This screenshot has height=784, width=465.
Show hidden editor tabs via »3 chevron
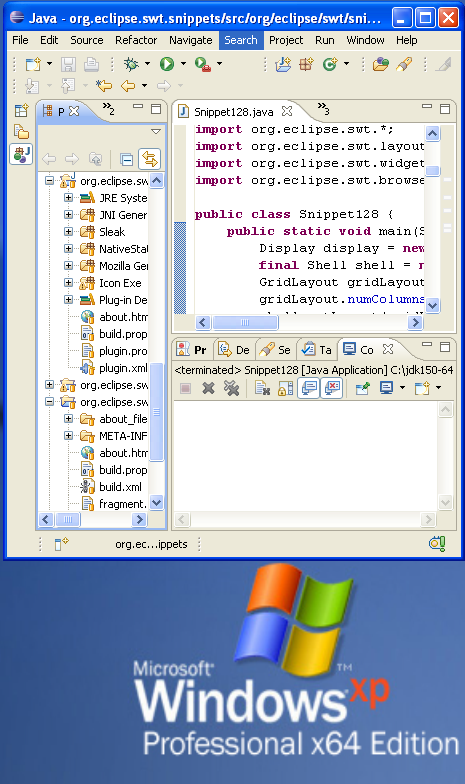324,108
